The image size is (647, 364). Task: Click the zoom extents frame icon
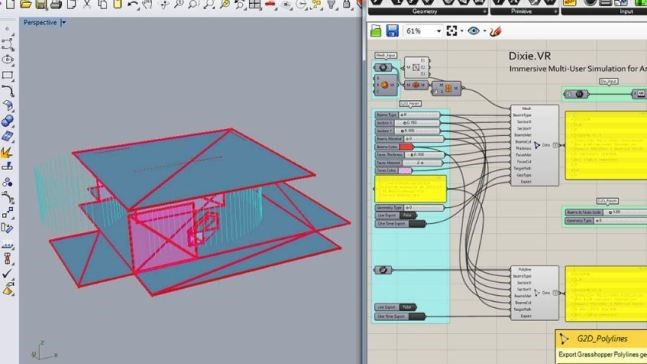452,31
